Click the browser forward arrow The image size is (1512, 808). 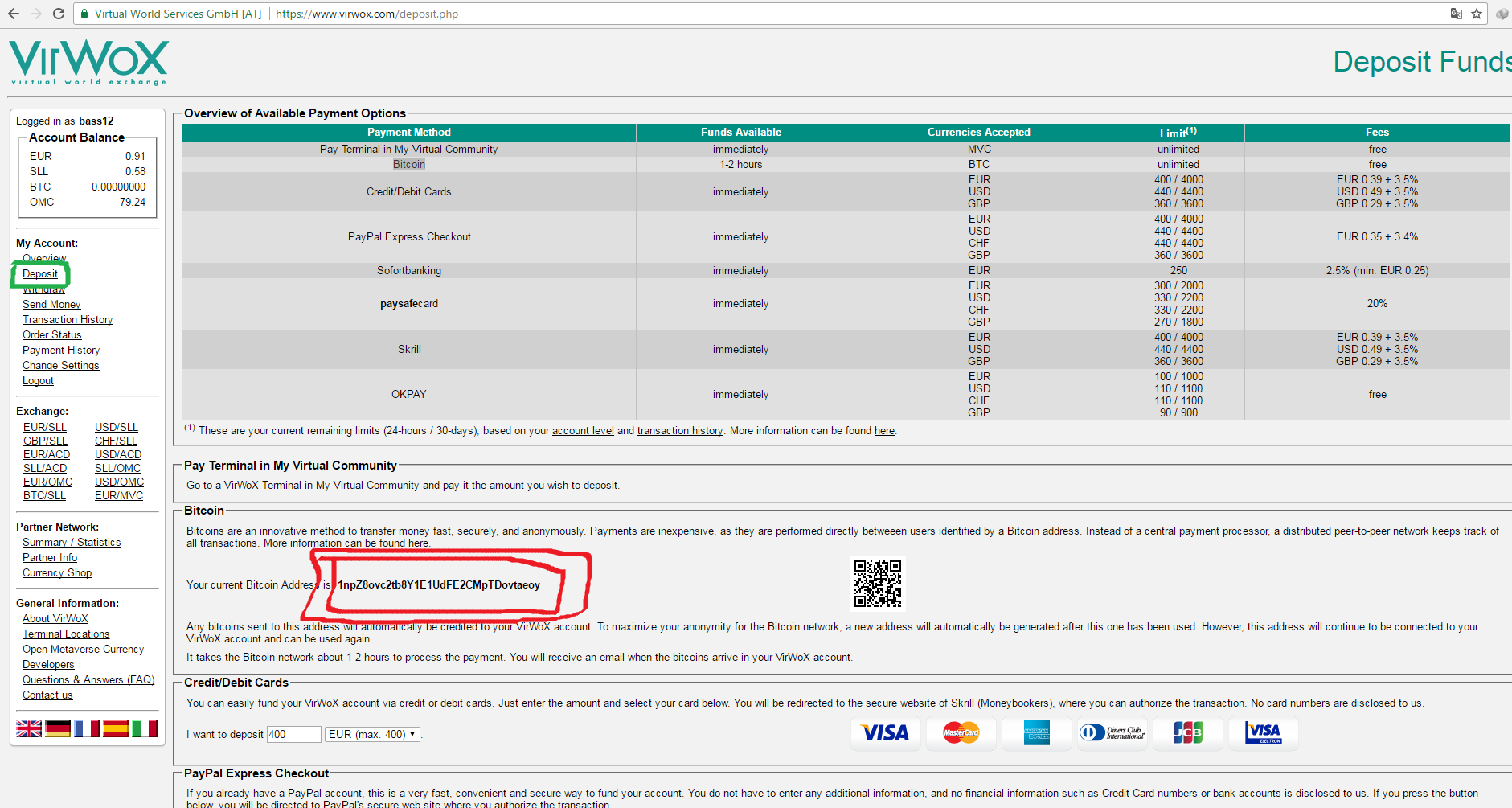click(36, 14)
